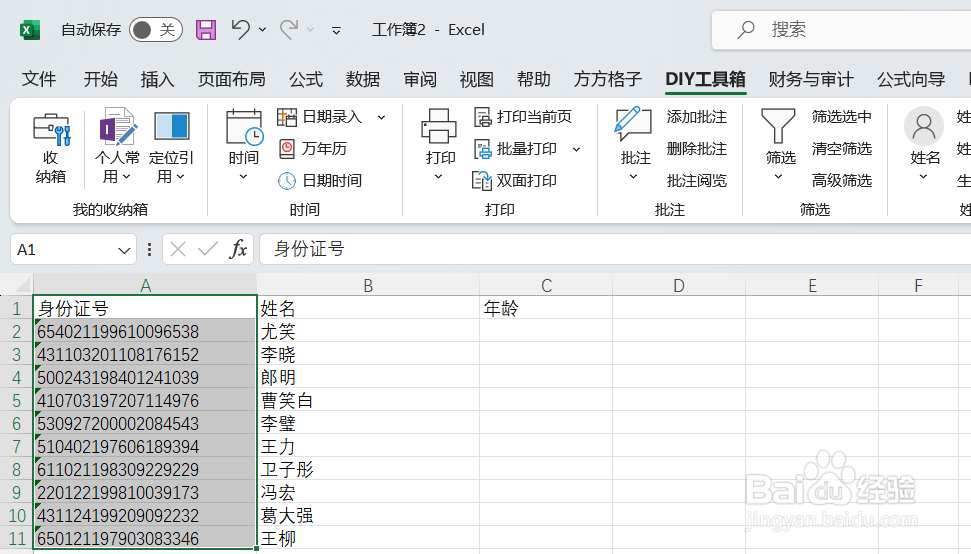Switch to the 方方格子 tab
The width and height of the screenshot is (971, 554).
click(x=607, y=79)
